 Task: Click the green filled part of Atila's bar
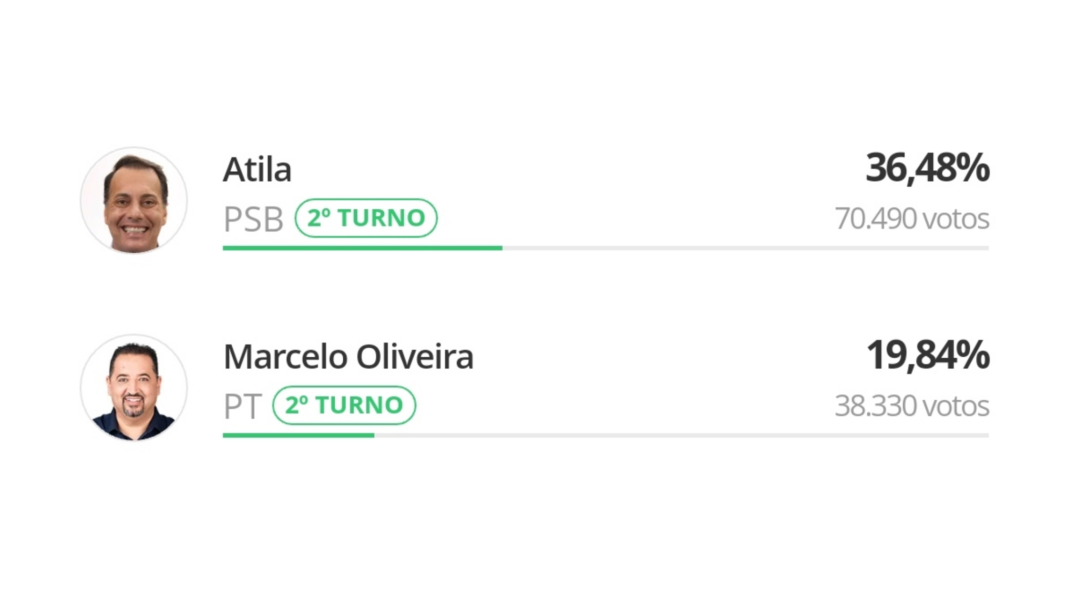(362, 248)
